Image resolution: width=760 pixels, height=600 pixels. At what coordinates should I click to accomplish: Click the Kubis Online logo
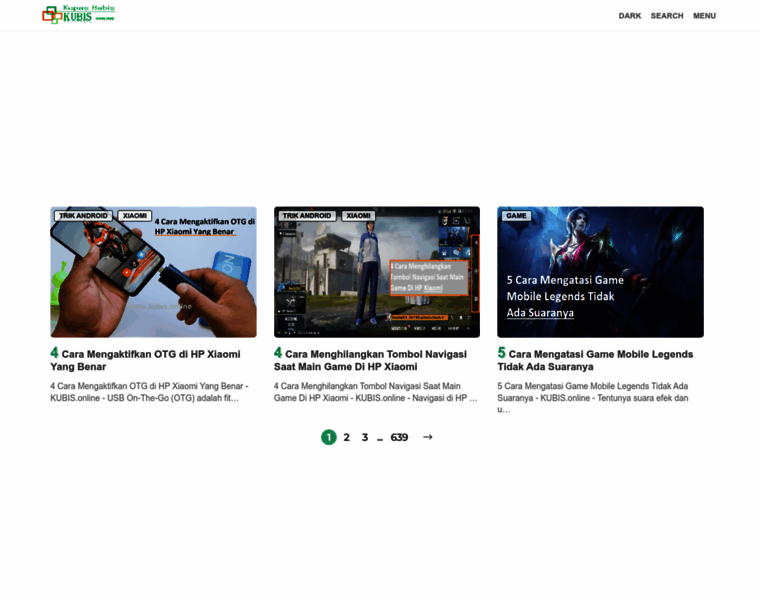pyautogui.click(x=78, y=15)
